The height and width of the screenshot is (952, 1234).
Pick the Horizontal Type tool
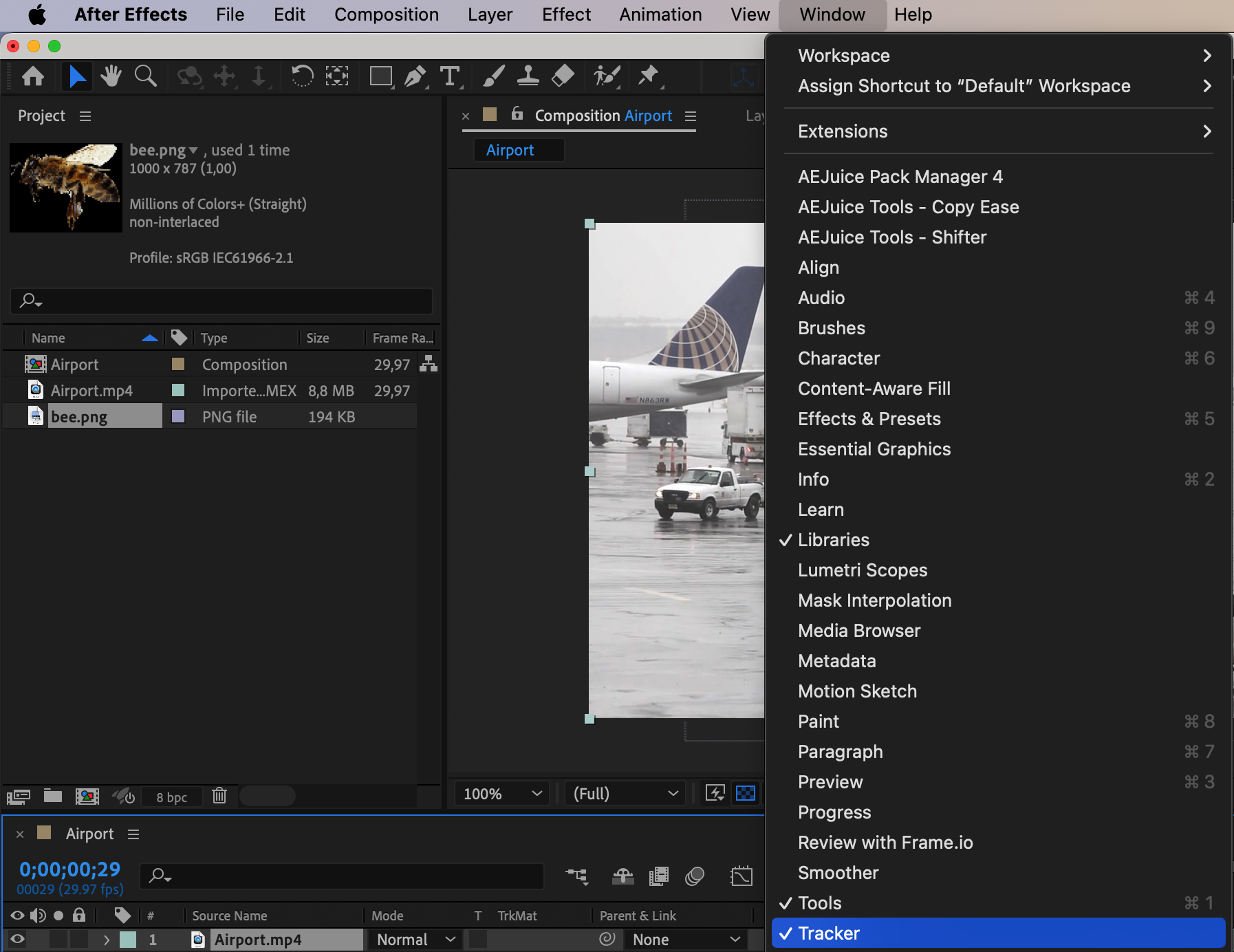click(x=450, y=76)
